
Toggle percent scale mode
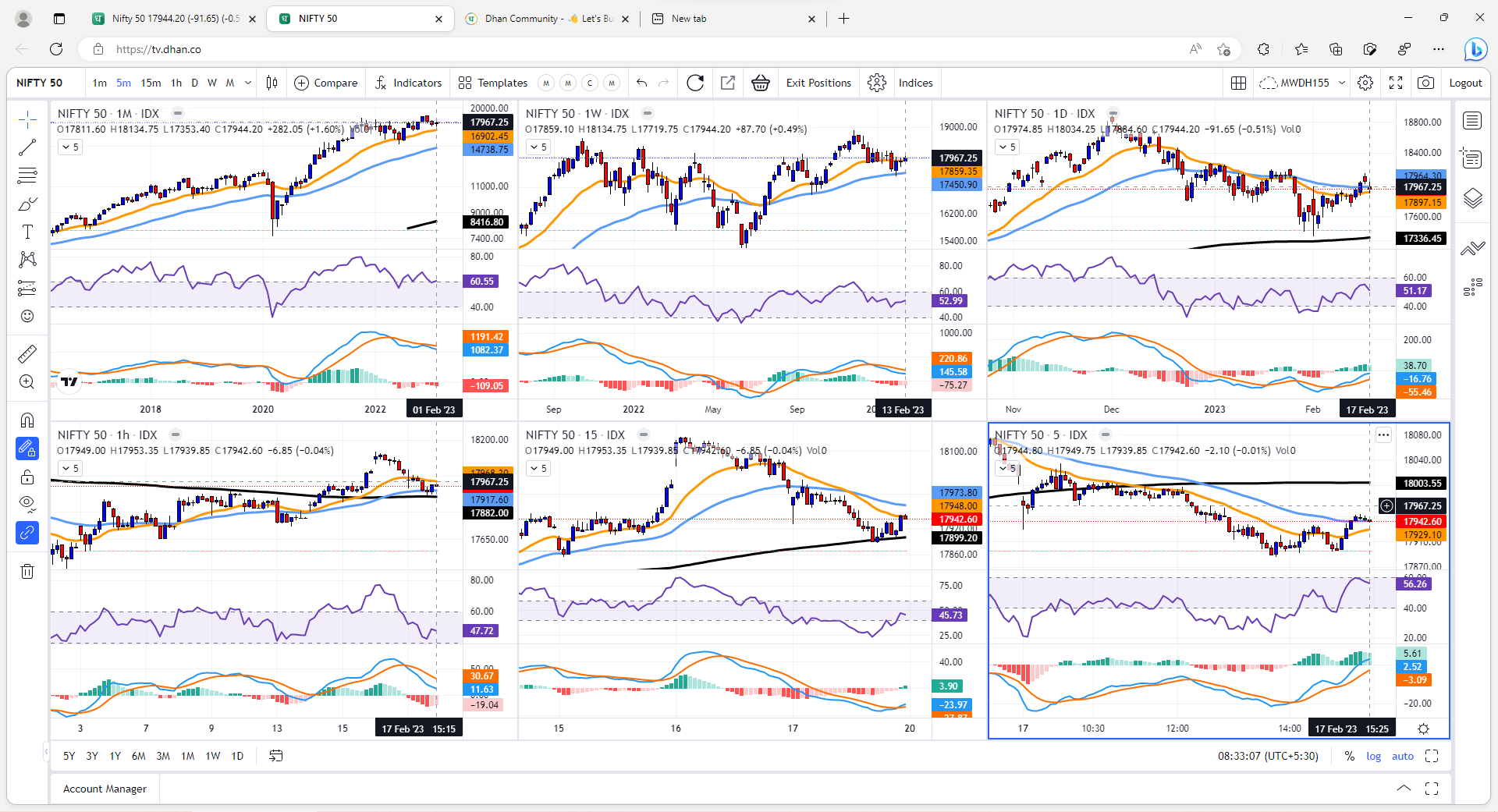point(1350,756)
